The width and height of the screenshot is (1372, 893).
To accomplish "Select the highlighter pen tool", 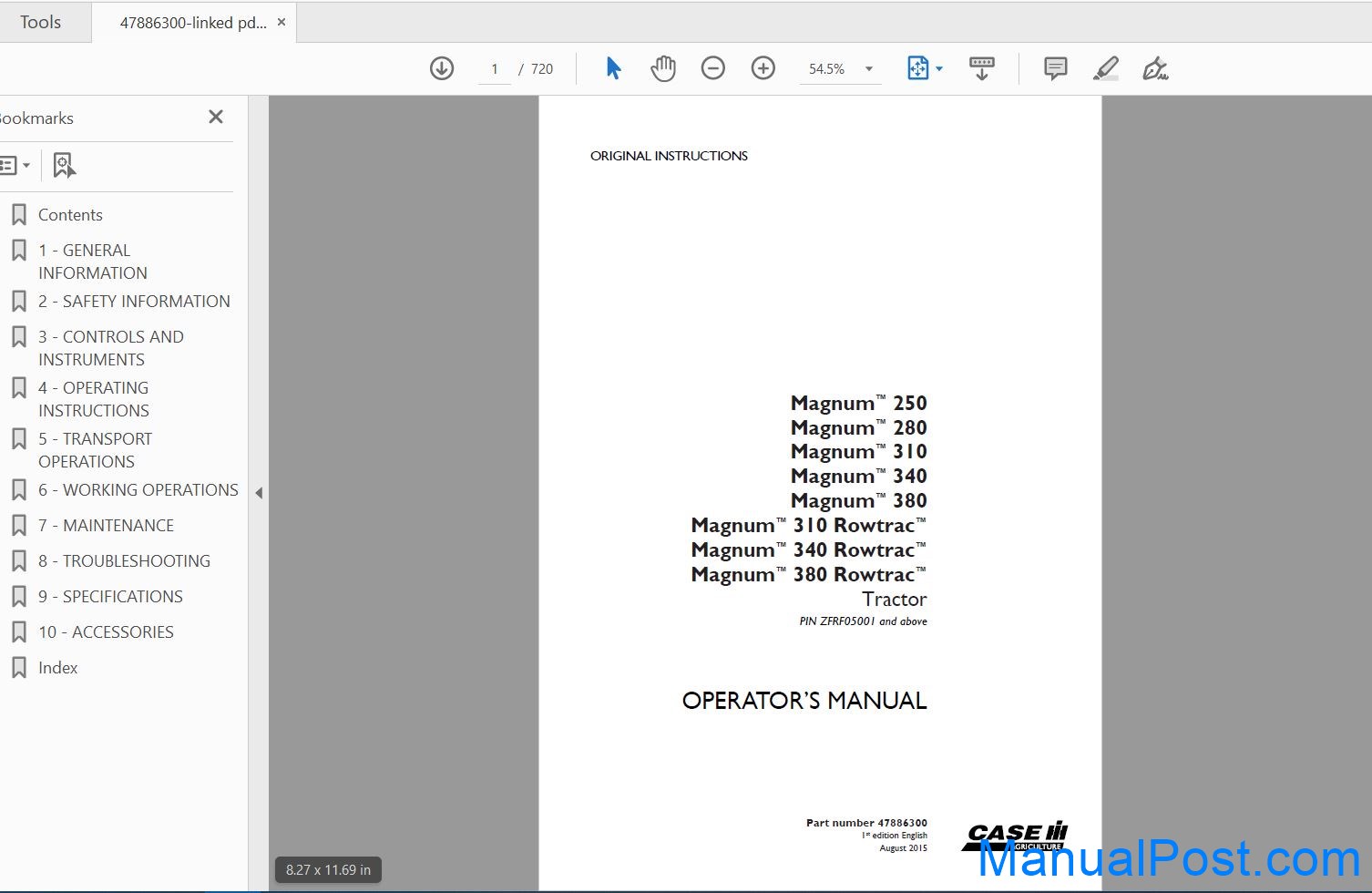I will point(1106,68).
